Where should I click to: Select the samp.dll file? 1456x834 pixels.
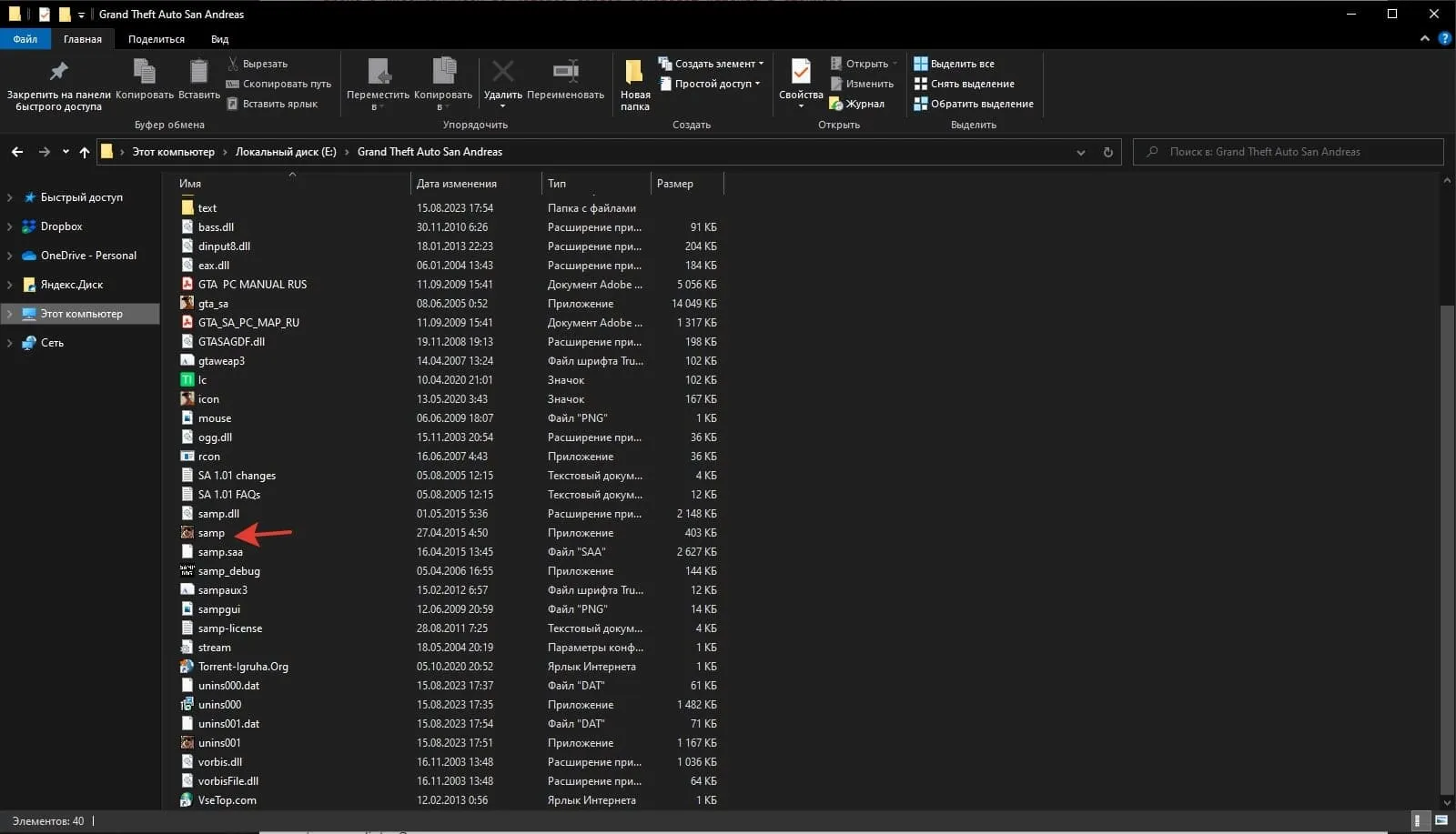click(218, 514)
